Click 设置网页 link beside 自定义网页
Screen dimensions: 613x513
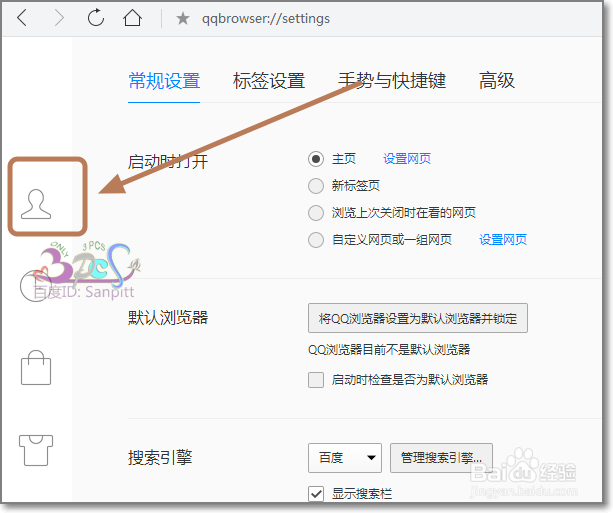tap(503, 239)
